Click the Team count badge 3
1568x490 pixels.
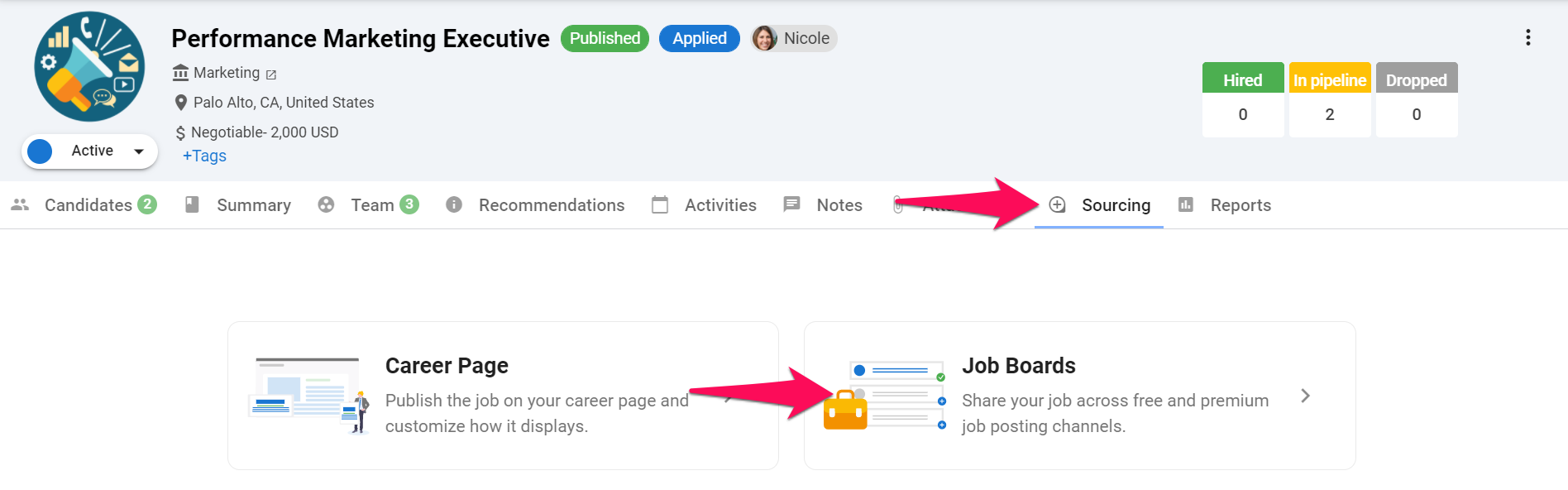409,204
